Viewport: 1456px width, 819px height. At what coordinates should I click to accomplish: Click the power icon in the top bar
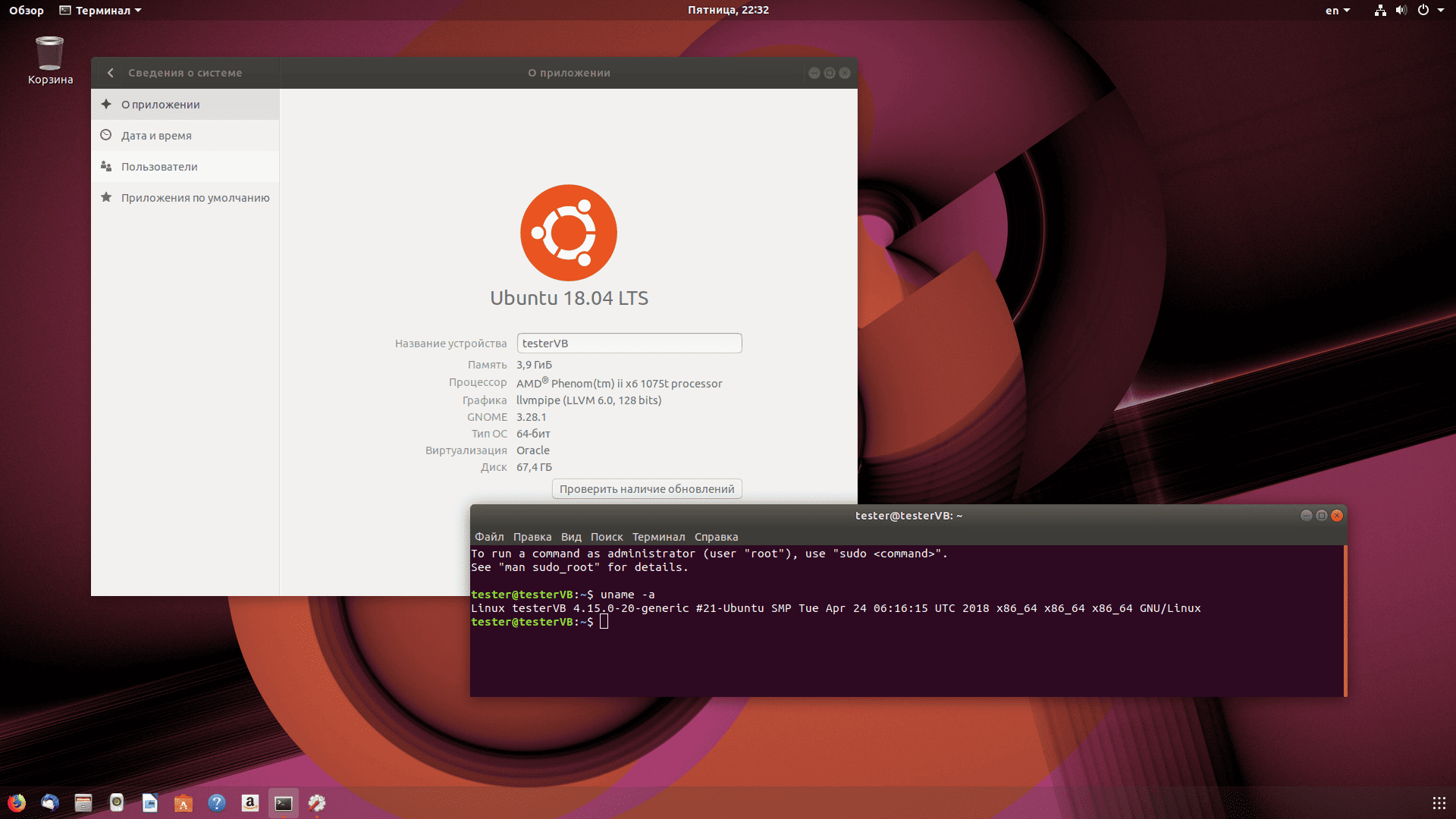pos(1423,10)
